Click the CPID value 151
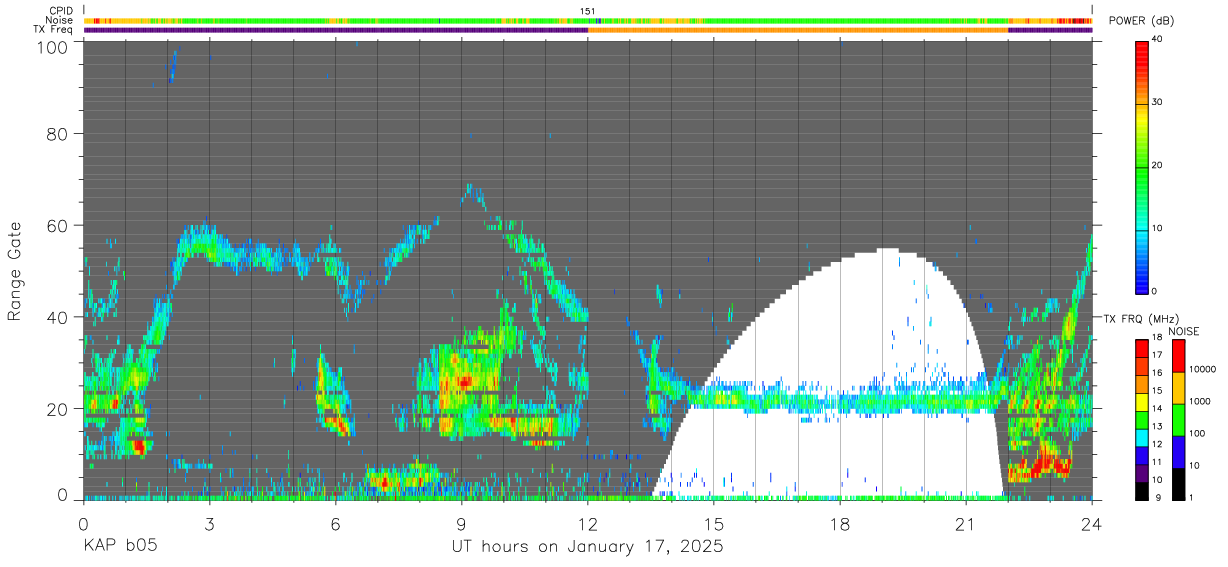 pyautogui.click(x=588, y=11)
